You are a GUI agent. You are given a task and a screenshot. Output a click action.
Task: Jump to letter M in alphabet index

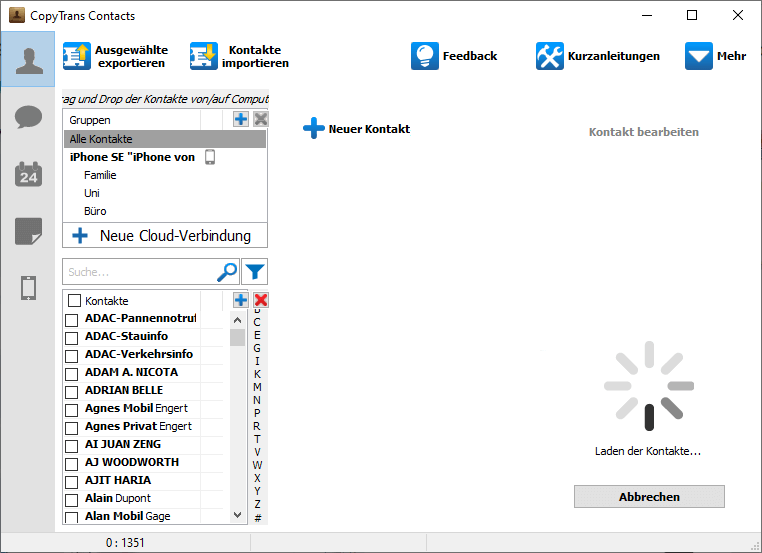coord(257,387)
